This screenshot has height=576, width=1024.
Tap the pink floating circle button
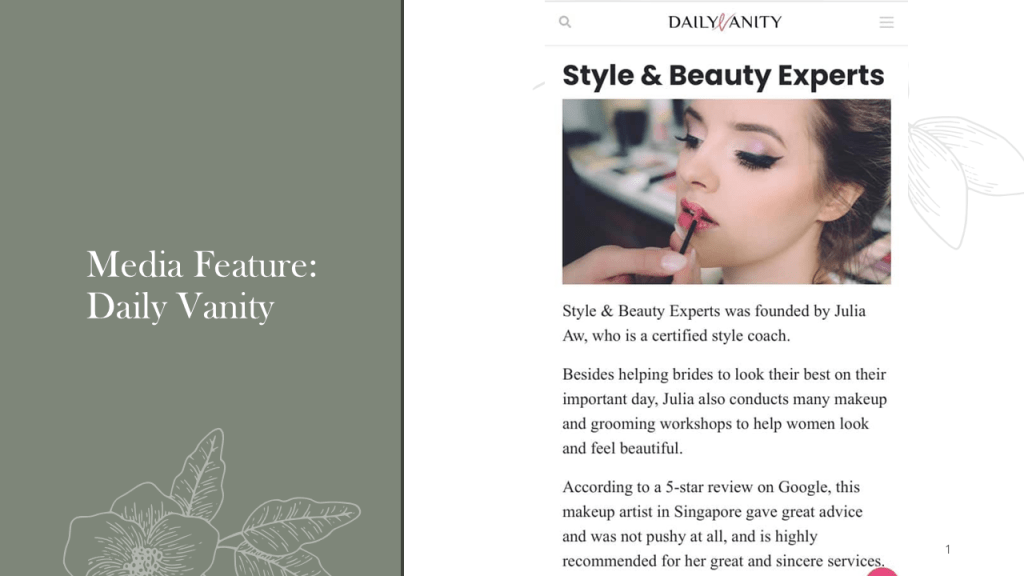click(882, 572)
